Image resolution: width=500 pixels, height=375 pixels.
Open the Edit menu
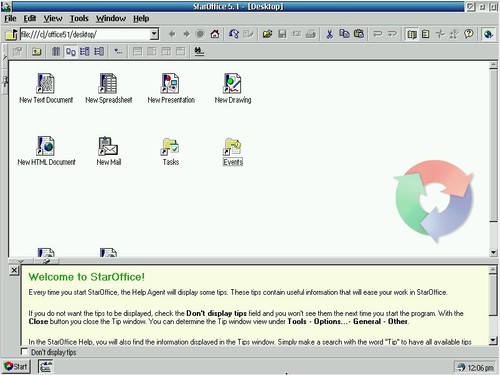(30, 18)
